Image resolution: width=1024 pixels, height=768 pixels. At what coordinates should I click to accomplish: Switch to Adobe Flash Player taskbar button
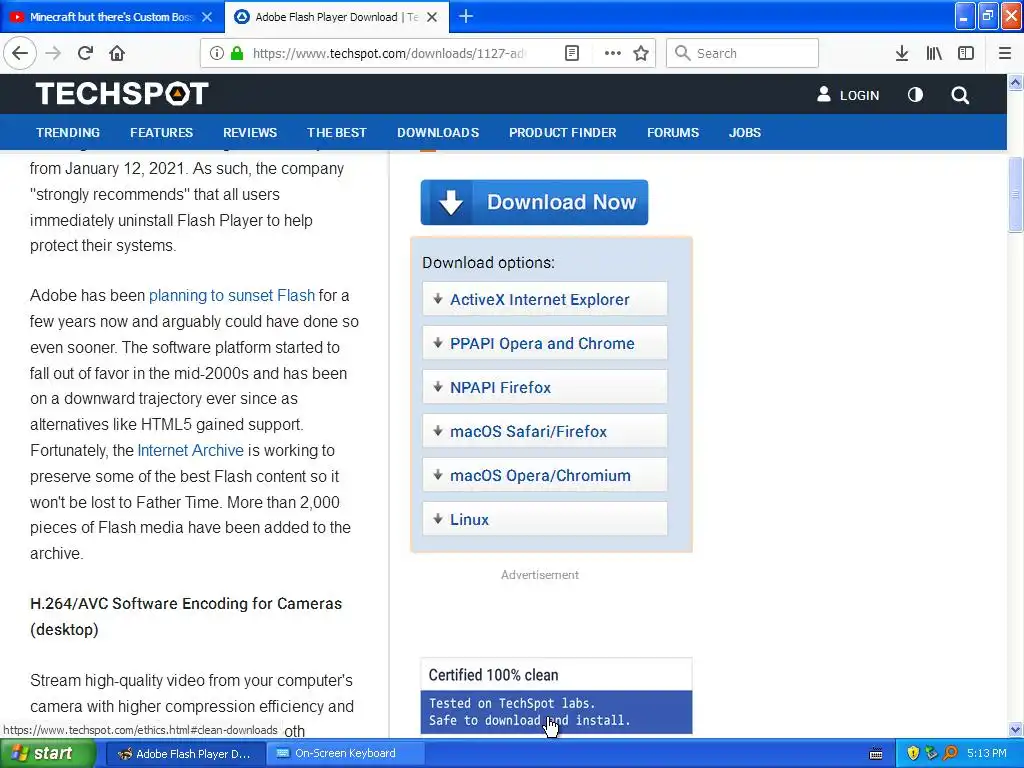(185, 754)
